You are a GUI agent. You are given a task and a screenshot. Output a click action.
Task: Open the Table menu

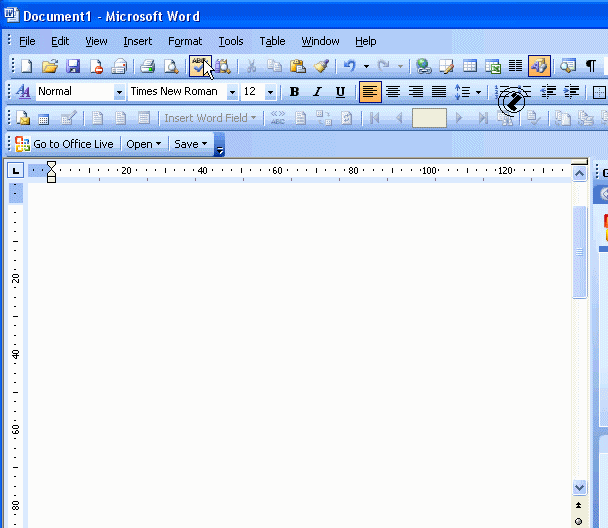(x=272, y=41)
